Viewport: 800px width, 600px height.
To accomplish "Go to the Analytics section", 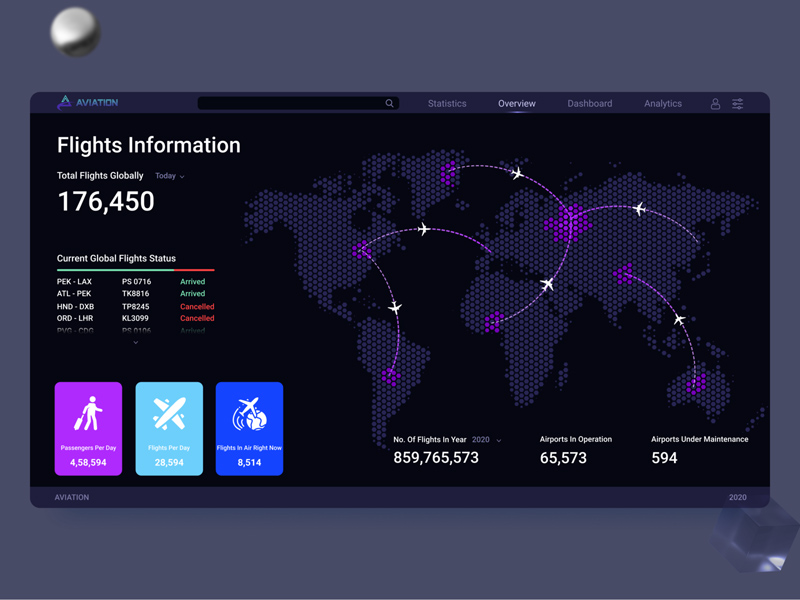I will coord(663,103).
